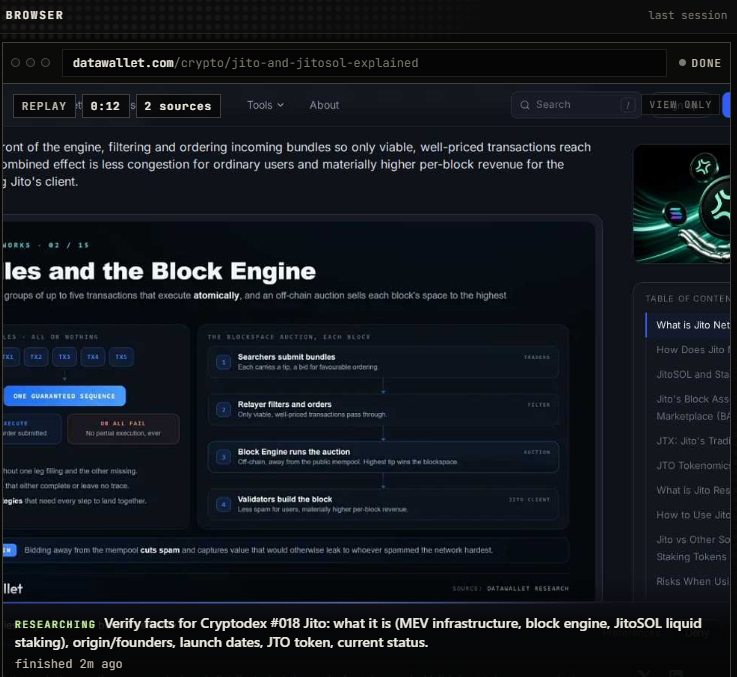Image resolution: width=737 pixels, height=677 pixels.
Task: Click 'Searchers submit bundles' step title
Action: click(286, 357)
